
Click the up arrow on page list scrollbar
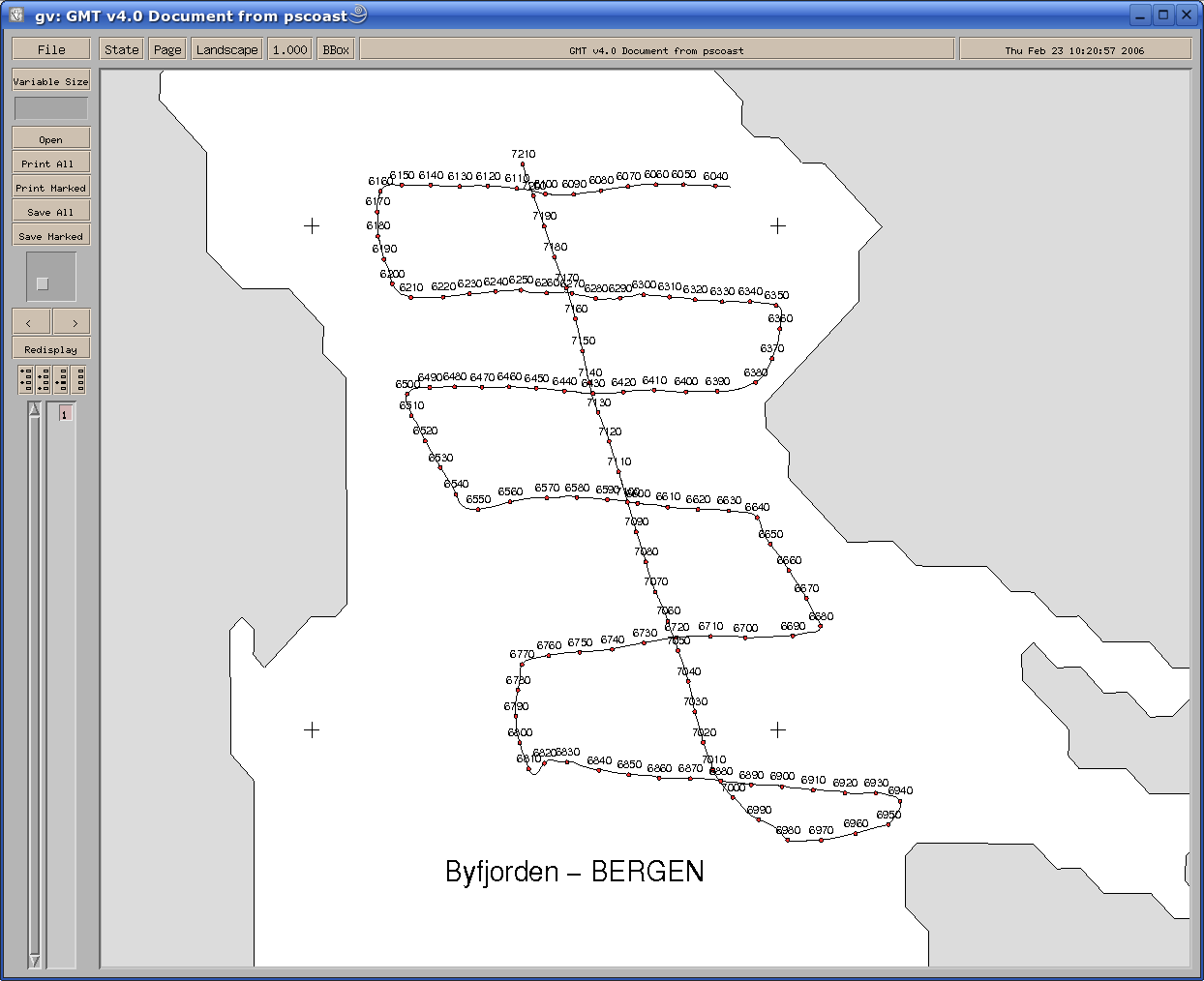[35, 410]
